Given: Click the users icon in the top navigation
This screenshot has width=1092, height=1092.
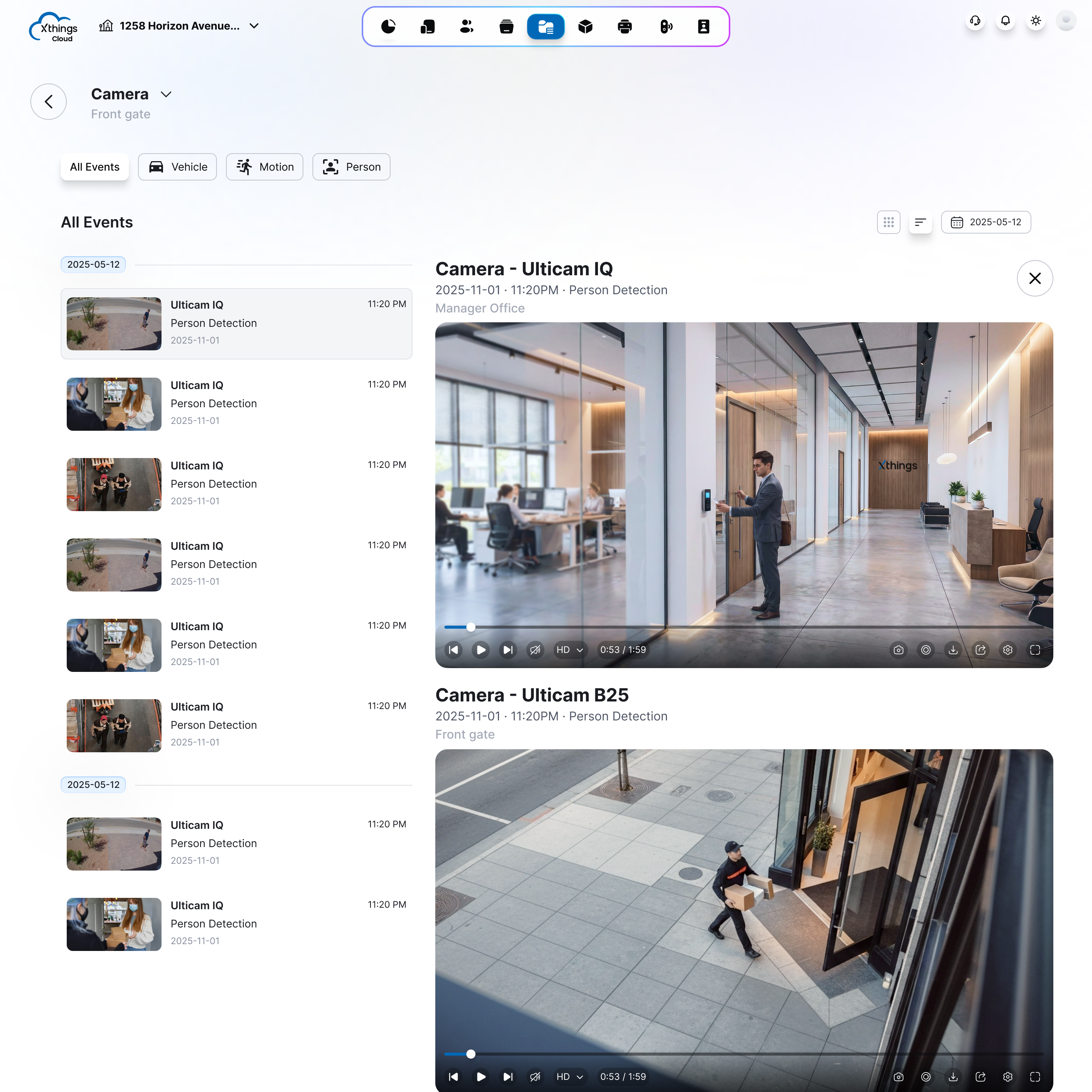Looking at the screenshot, I should 466,27.
